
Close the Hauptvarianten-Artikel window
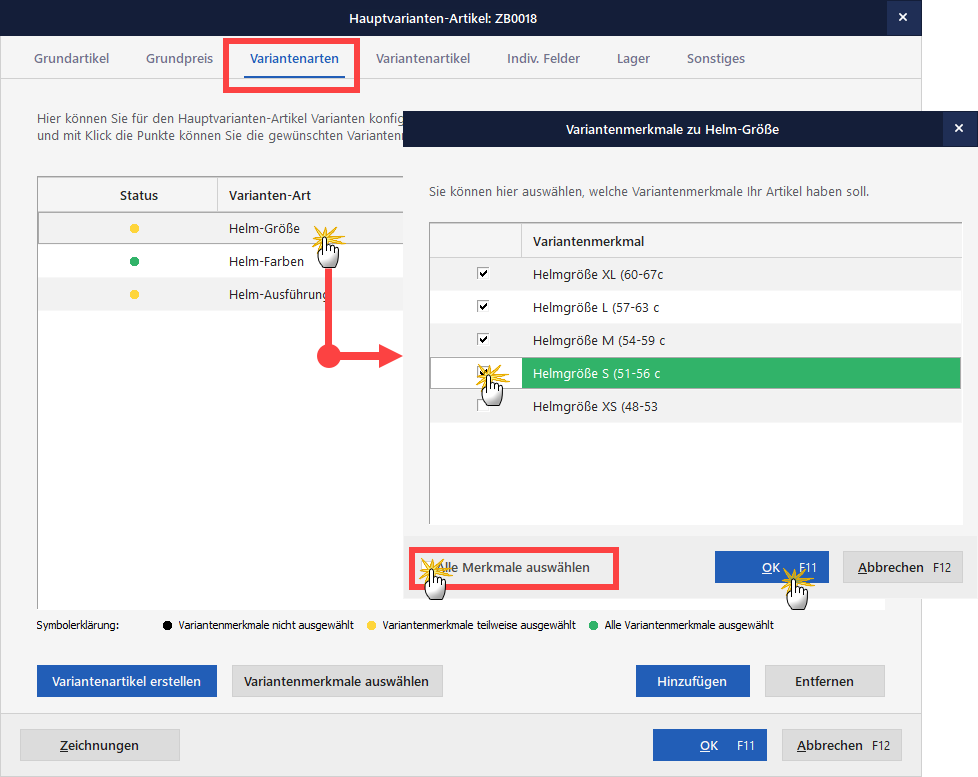coord(903,17)
